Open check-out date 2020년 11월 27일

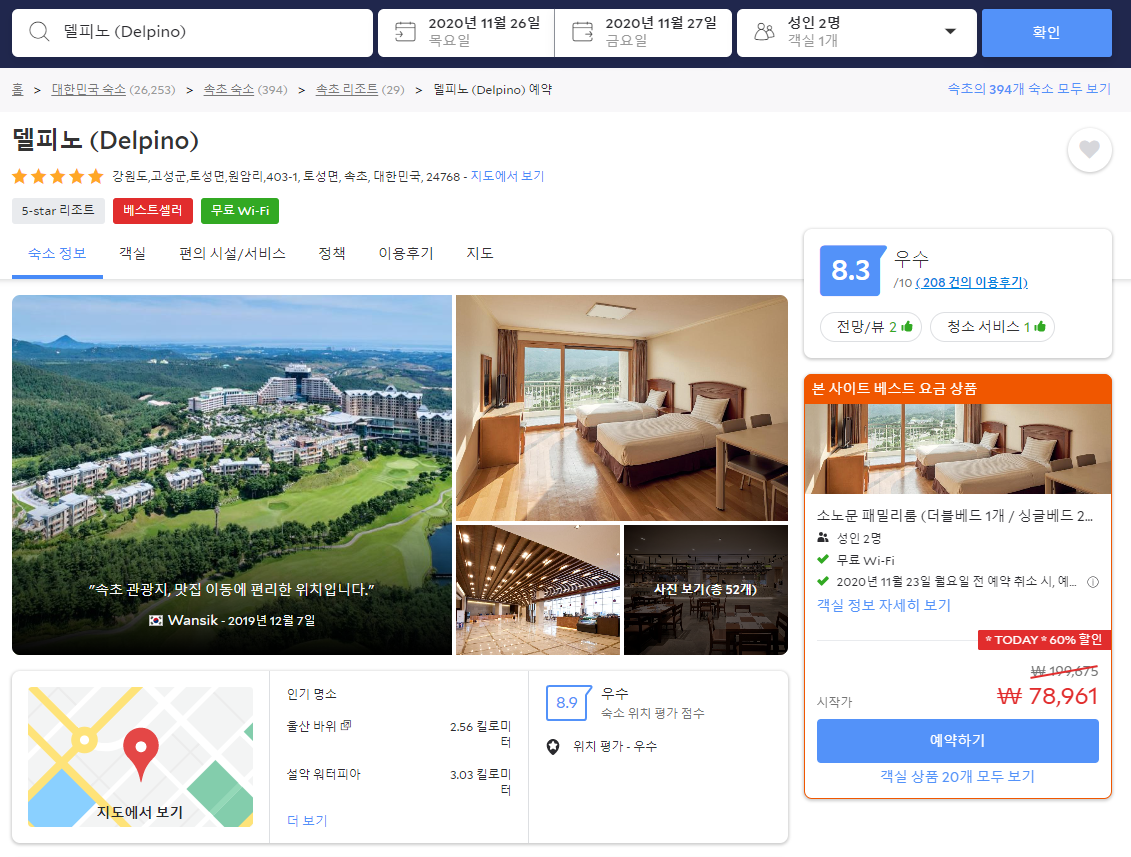[x=643, y=32]
